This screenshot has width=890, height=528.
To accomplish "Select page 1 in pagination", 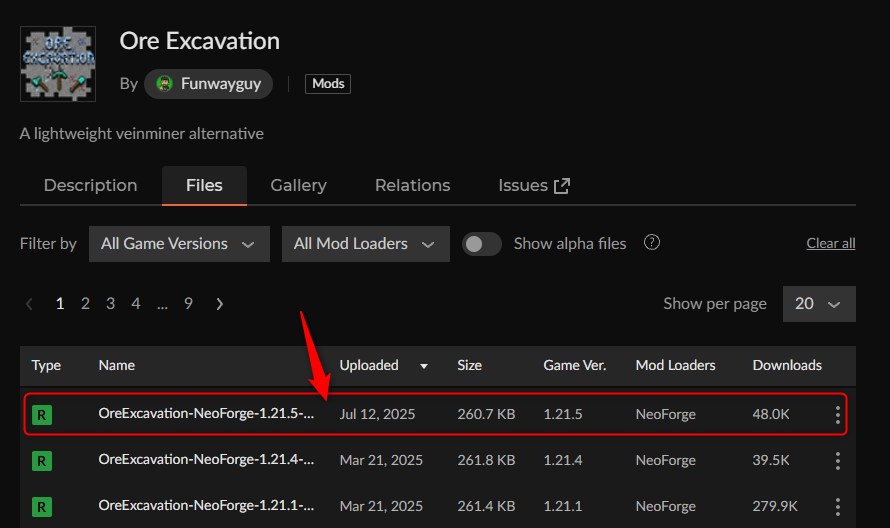I will (60, 304).
